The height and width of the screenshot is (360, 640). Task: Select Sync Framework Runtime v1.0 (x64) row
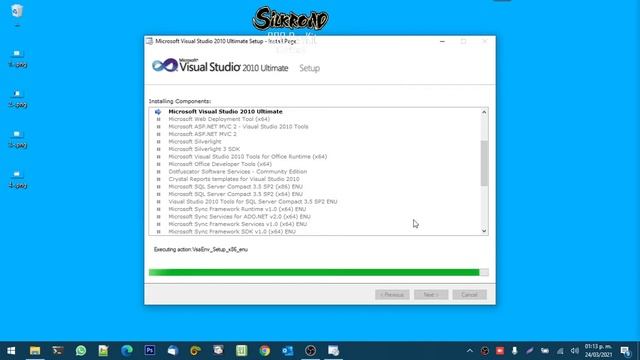pyautogui.click(x=315, y=209)
